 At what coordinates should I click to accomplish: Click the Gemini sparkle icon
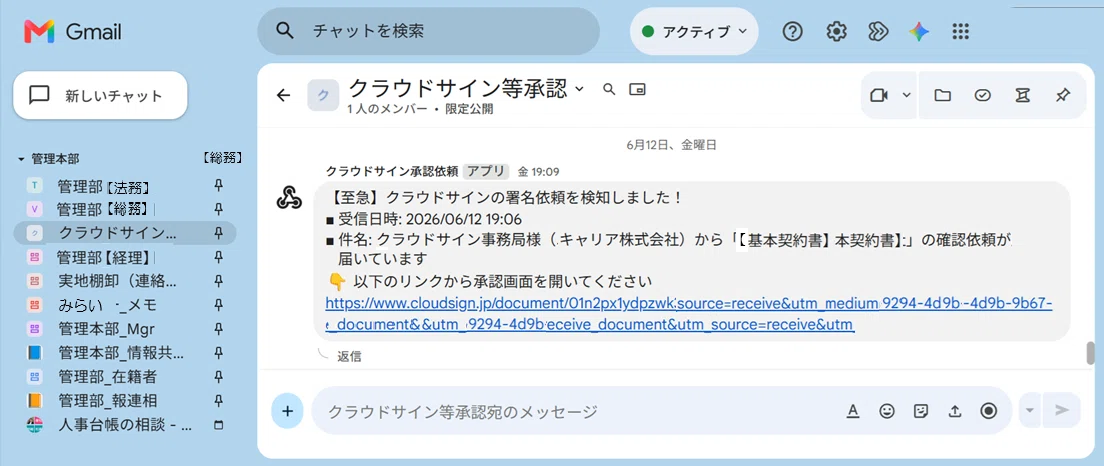(x=918, y=31)
